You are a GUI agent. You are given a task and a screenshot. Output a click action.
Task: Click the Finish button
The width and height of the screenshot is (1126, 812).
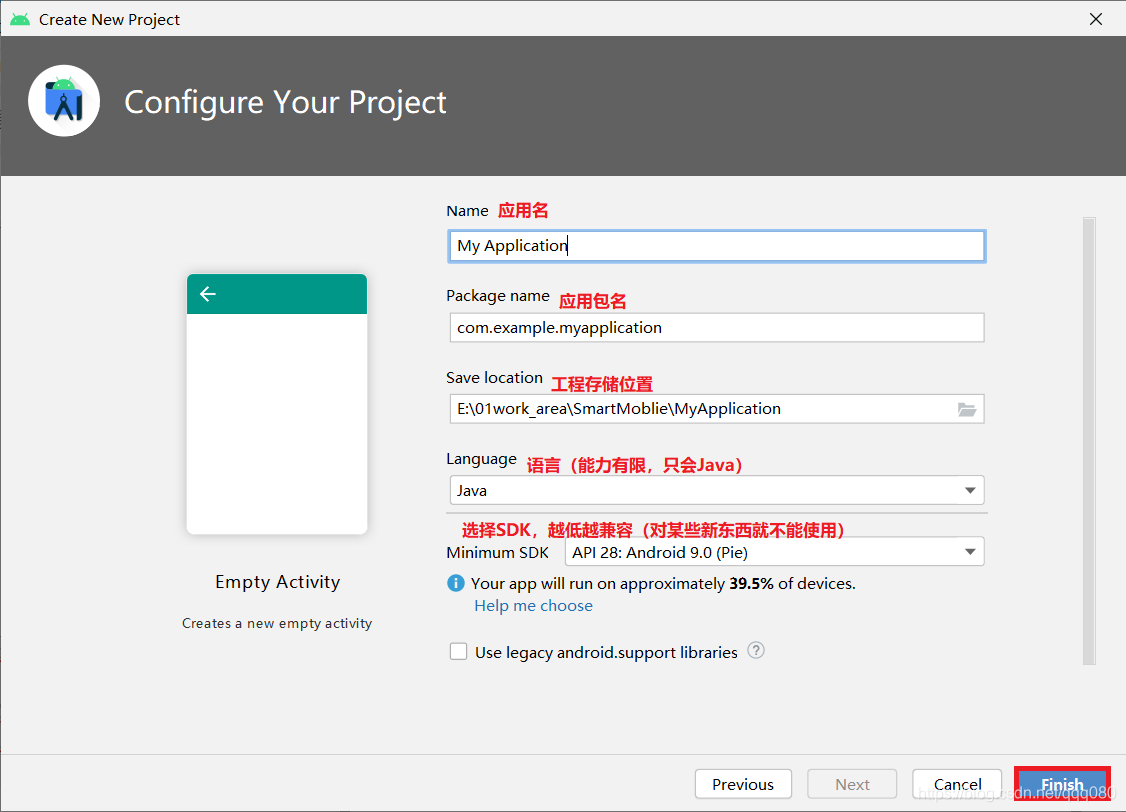pyautogui.click(x=1062, y=784)
